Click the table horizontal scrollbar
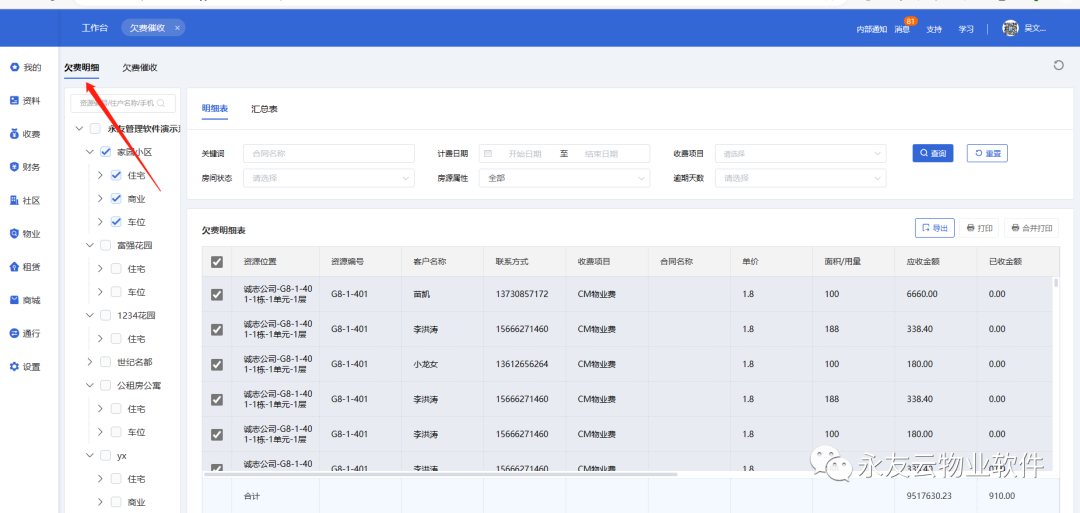Image resolution: width=1080 pixels, height=513 pixels. [x=441, y=474]
